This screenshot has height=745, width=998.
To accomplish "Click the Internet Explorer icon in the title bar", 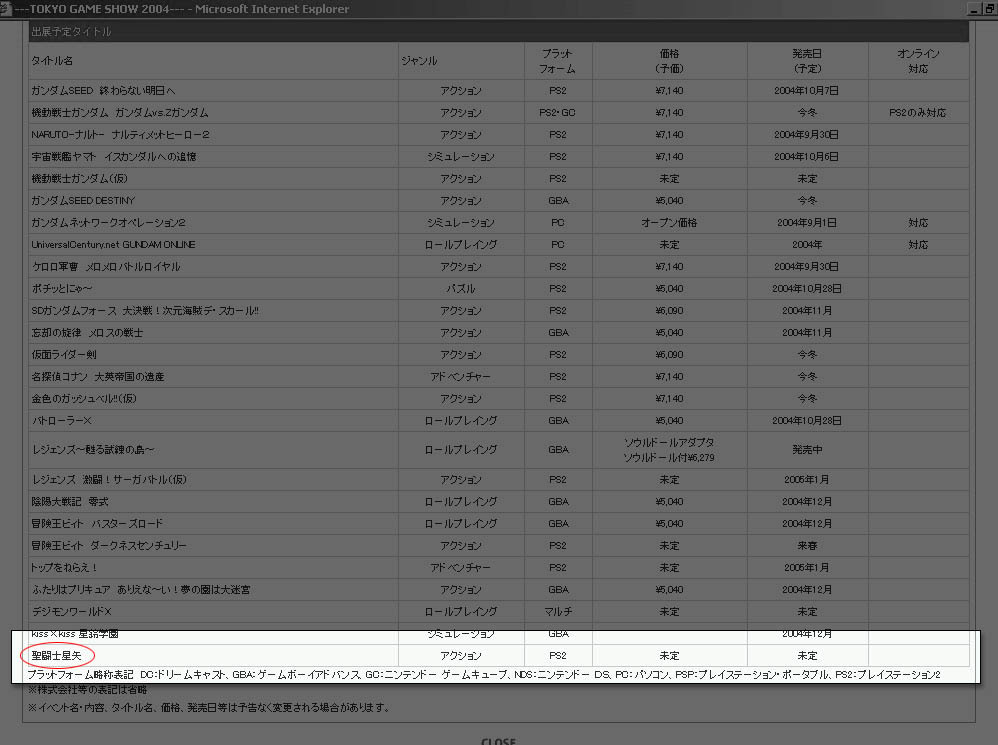I will pyautogui.click(x=6, y=9).
